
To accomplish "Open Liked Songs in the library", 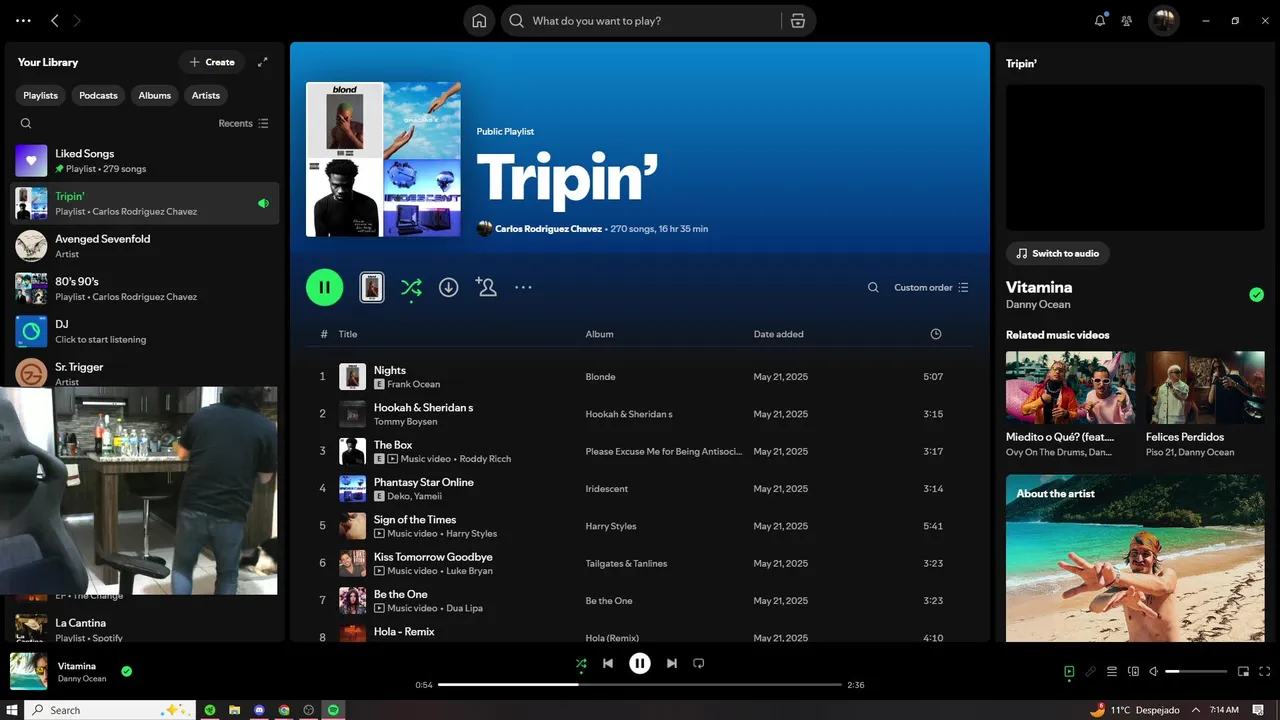I will pyautogui.click(x=145, y=161).
